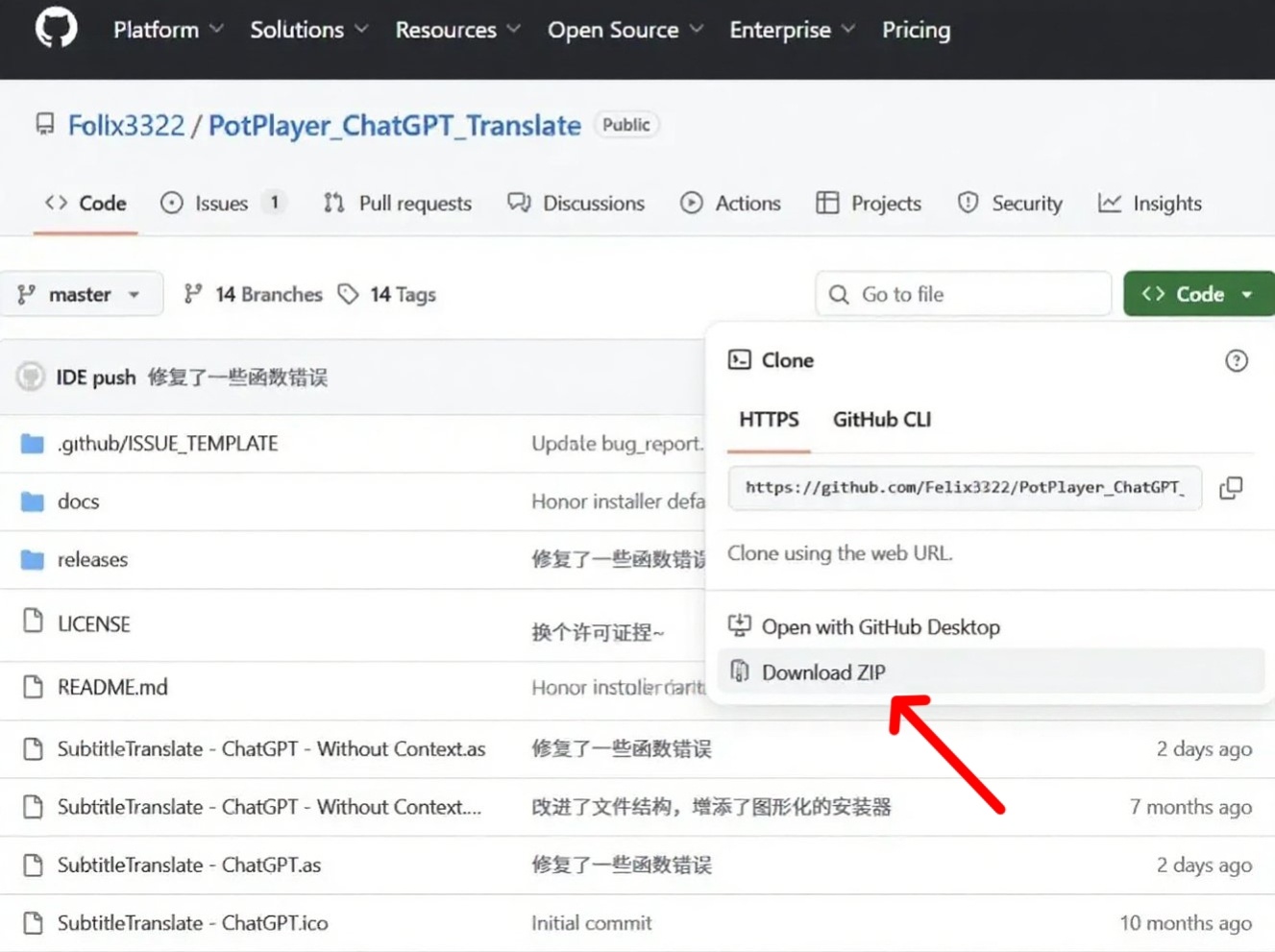Click Download ZIP

point(991,671)
